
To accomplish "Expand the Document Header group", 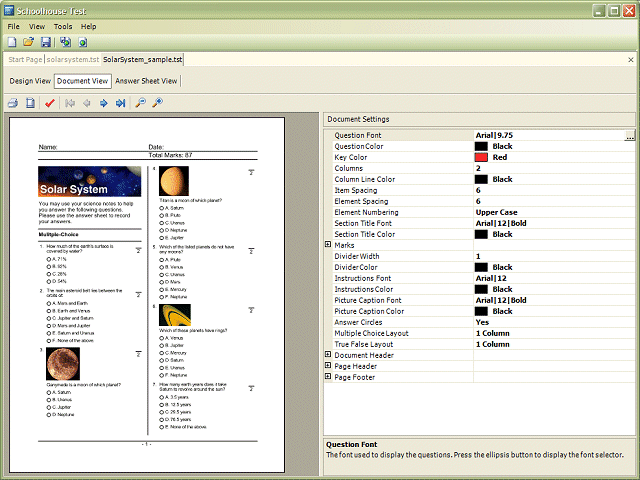I will tap(328, 355).
